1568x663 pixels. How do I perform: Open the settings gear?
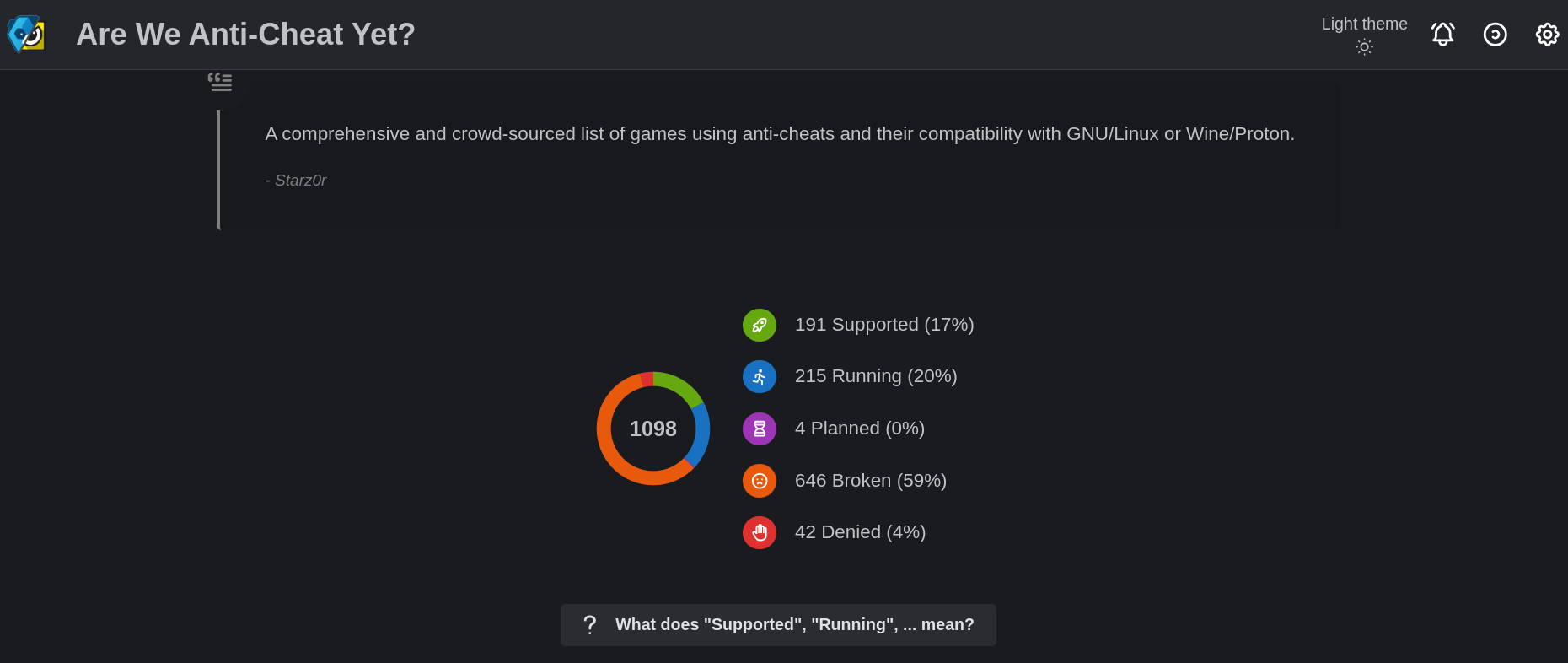tap(1547, 34)
